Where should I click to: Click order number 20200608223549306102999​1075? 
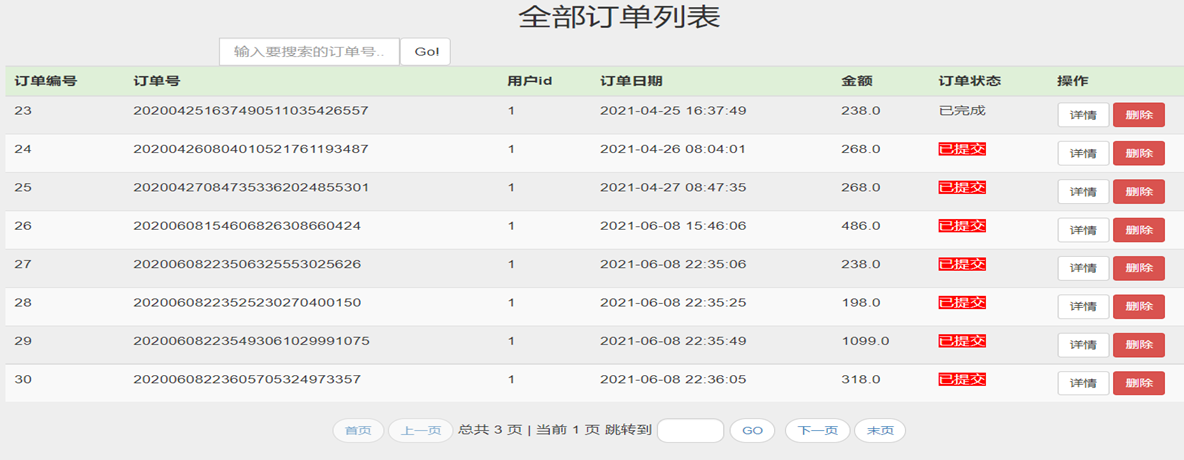pos(251,341)
